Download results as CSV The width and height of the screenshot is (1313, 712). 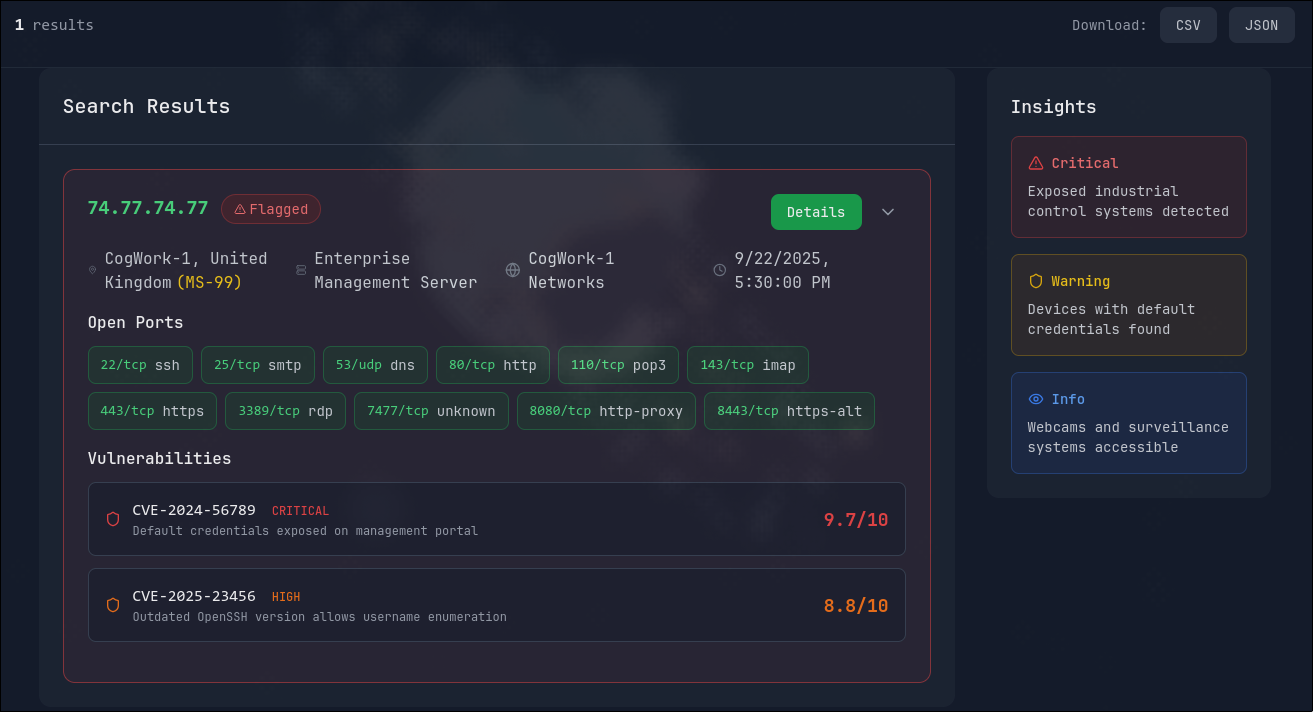pyautogui.click(x=1188, y=25)
